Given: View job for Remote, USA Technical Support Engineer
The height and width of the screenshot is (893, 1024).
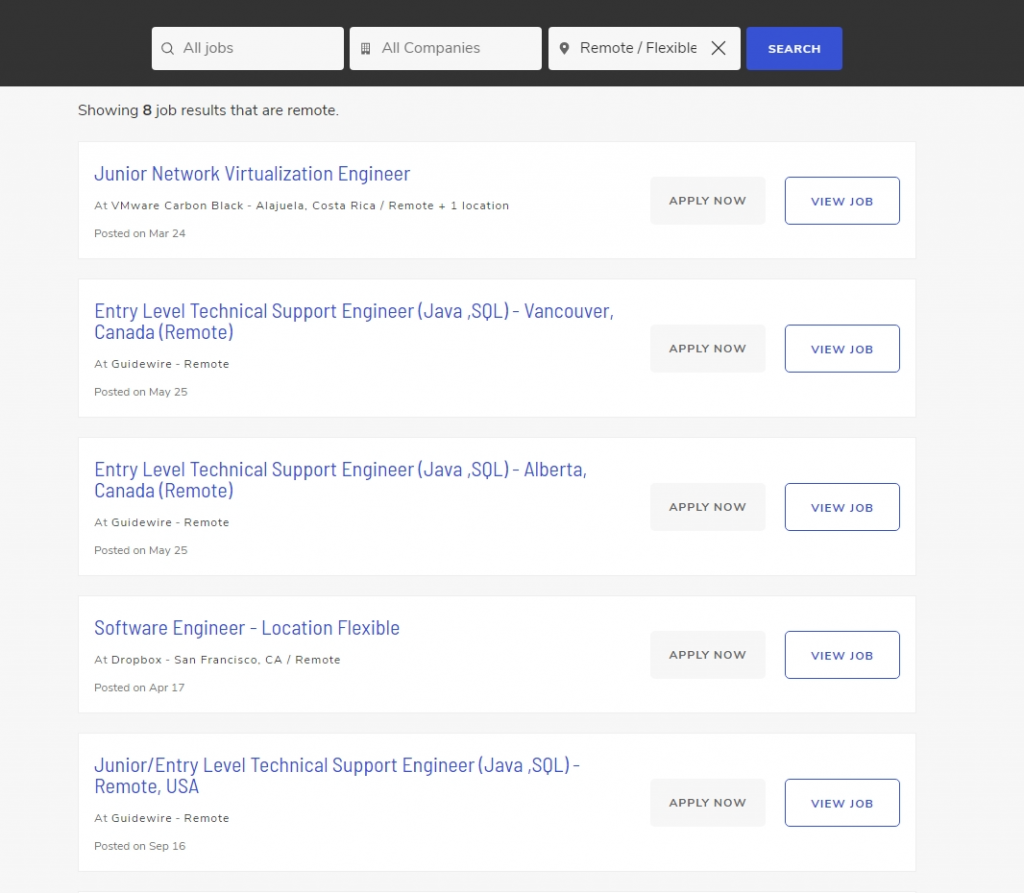Looking at the screenshot, I should coord(842,802).
